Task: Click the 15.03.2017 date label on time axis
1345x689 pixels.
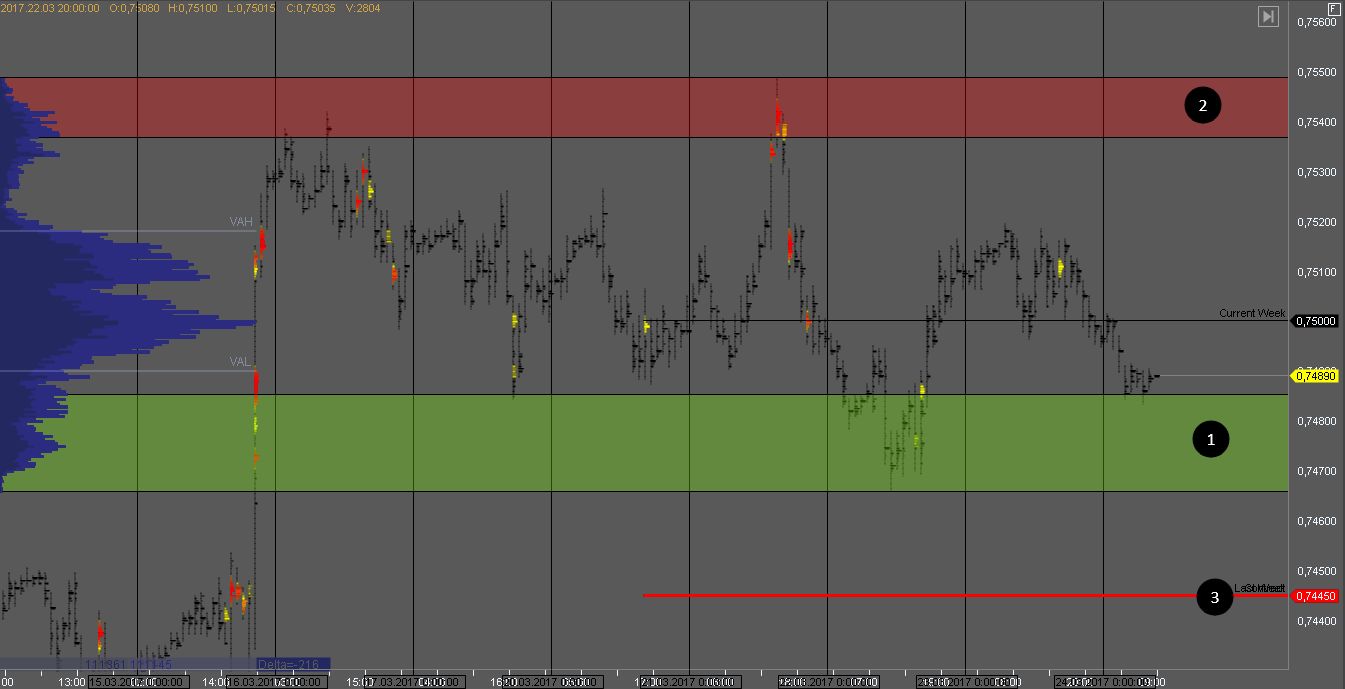Action: point(136,682)
